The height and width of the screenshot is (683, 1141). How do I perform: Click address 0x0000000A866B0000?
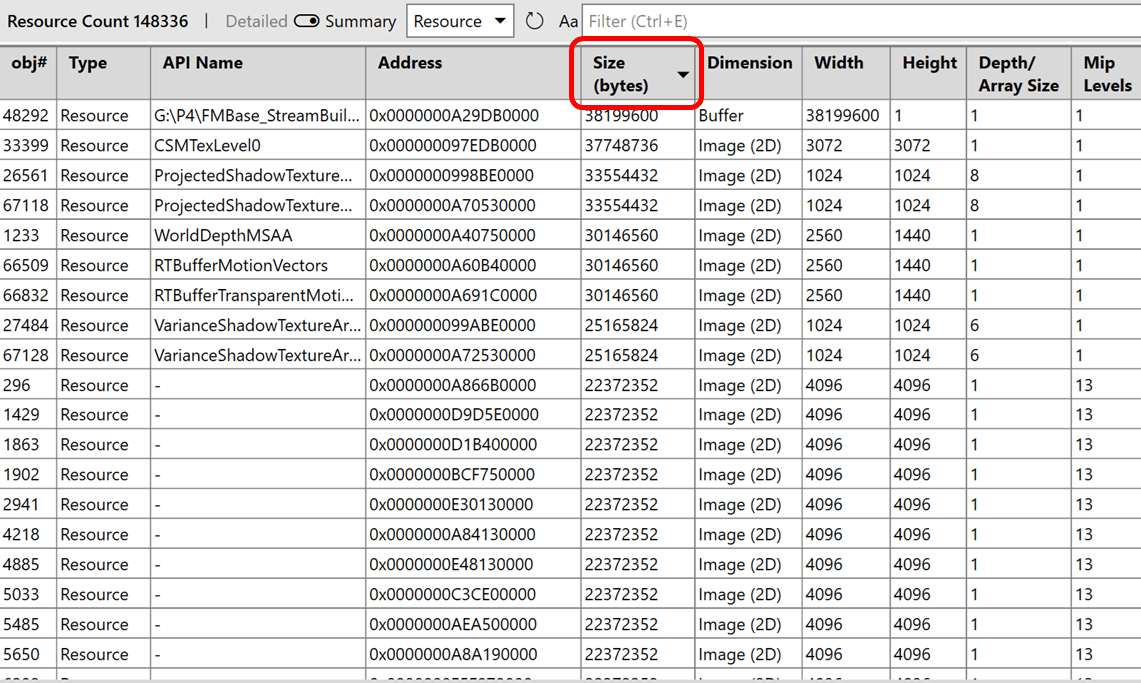click(452, 385)
